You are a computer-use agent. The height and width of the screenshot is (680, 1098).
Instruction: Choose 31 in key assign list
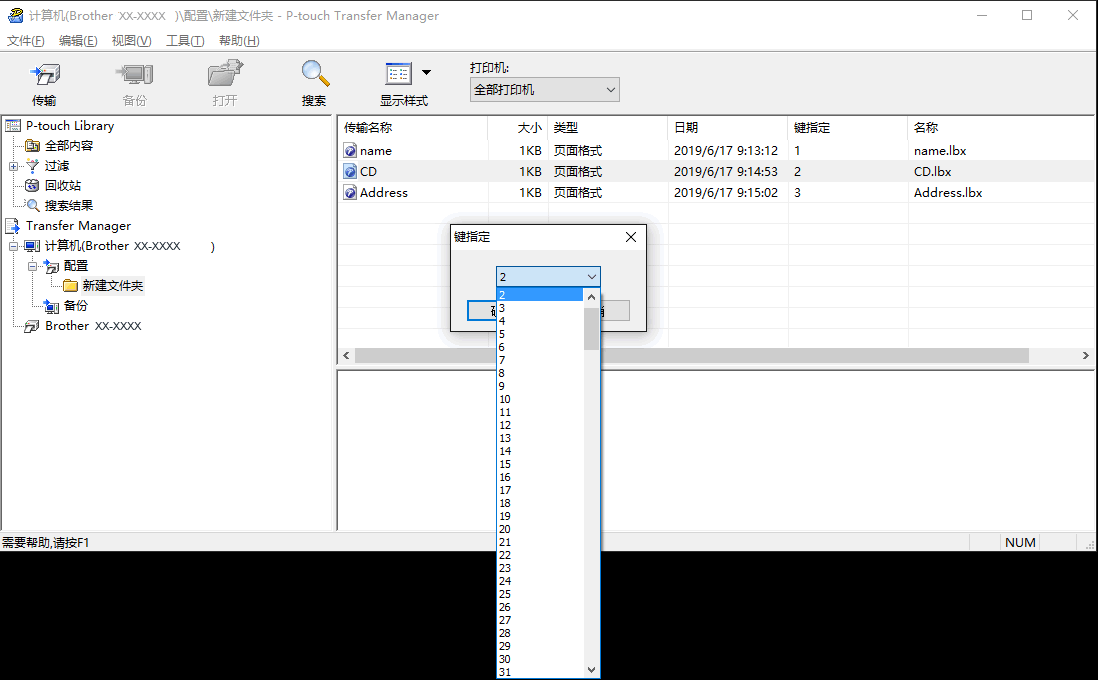(540, 672)
